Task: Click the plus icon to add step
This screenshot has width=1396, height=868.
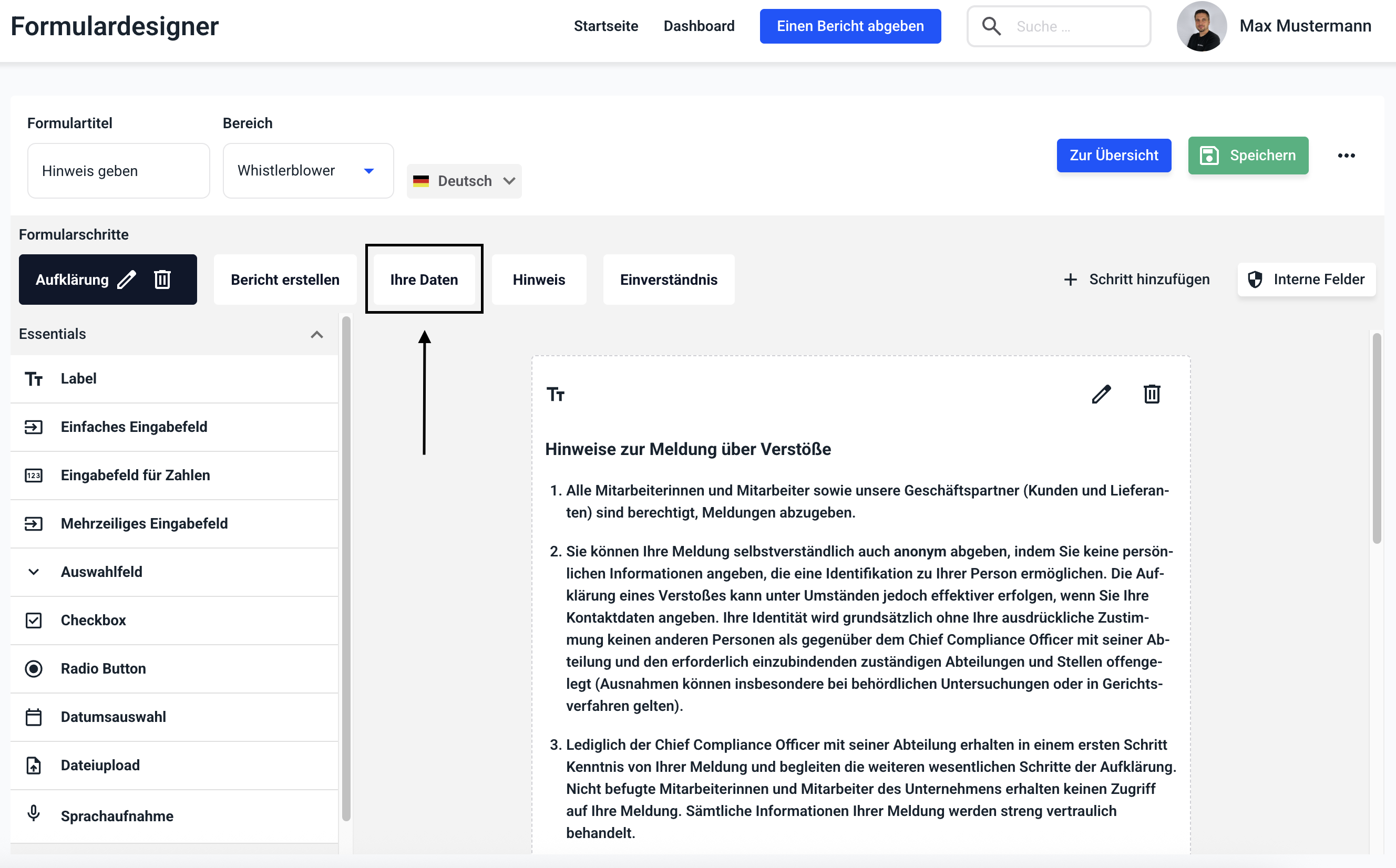Action: pos(1070,280)
